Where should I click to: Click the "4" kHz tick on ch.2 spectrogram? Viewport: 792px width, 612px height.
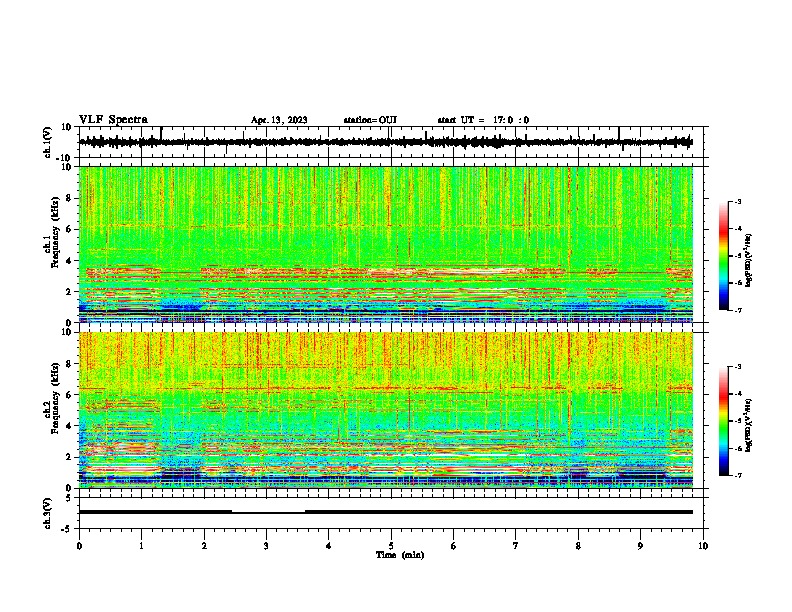click(69, 426)
